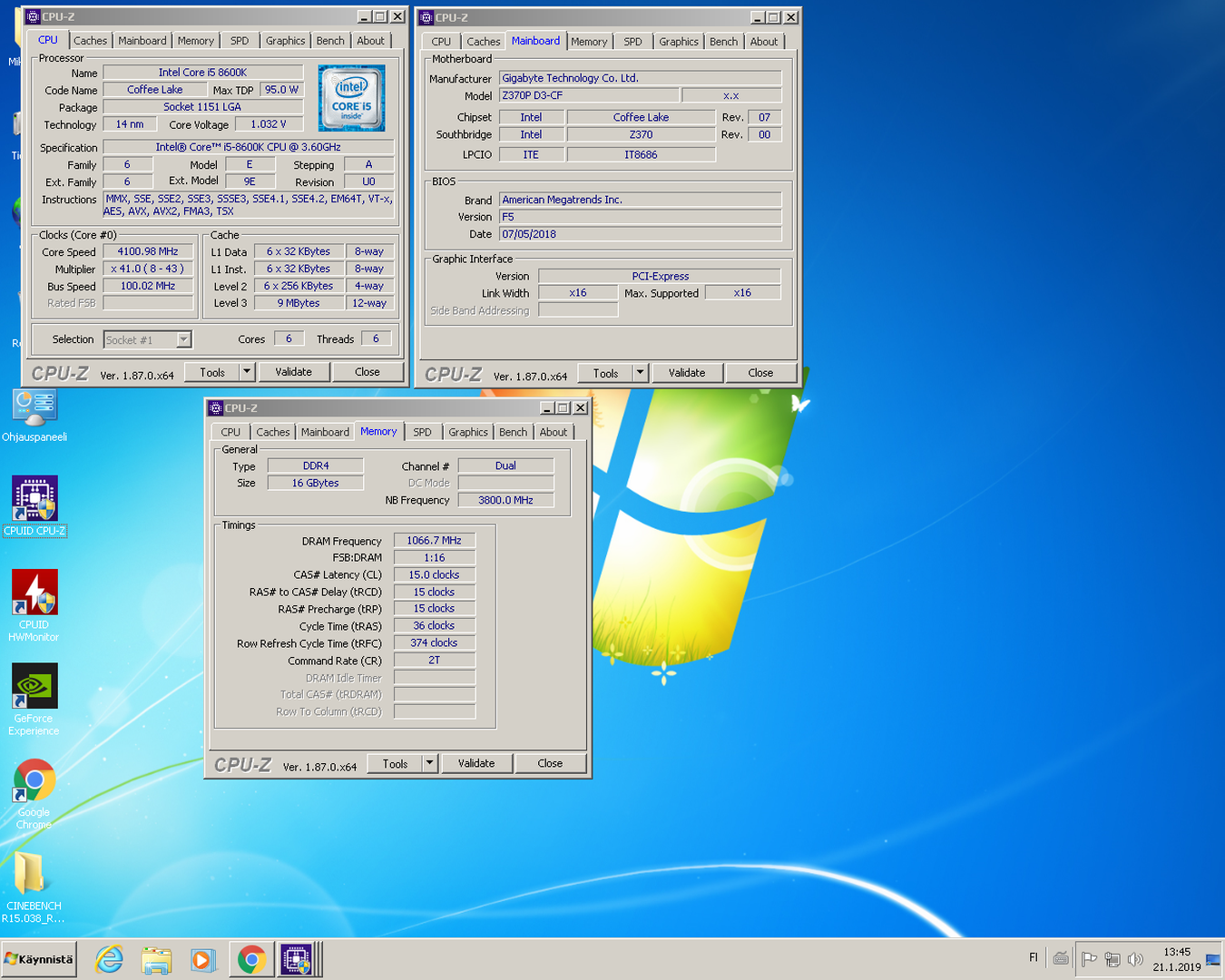Click Validate button in Memory window
This screenshot has width=1225, height=980.
click(x=476, y=763)
